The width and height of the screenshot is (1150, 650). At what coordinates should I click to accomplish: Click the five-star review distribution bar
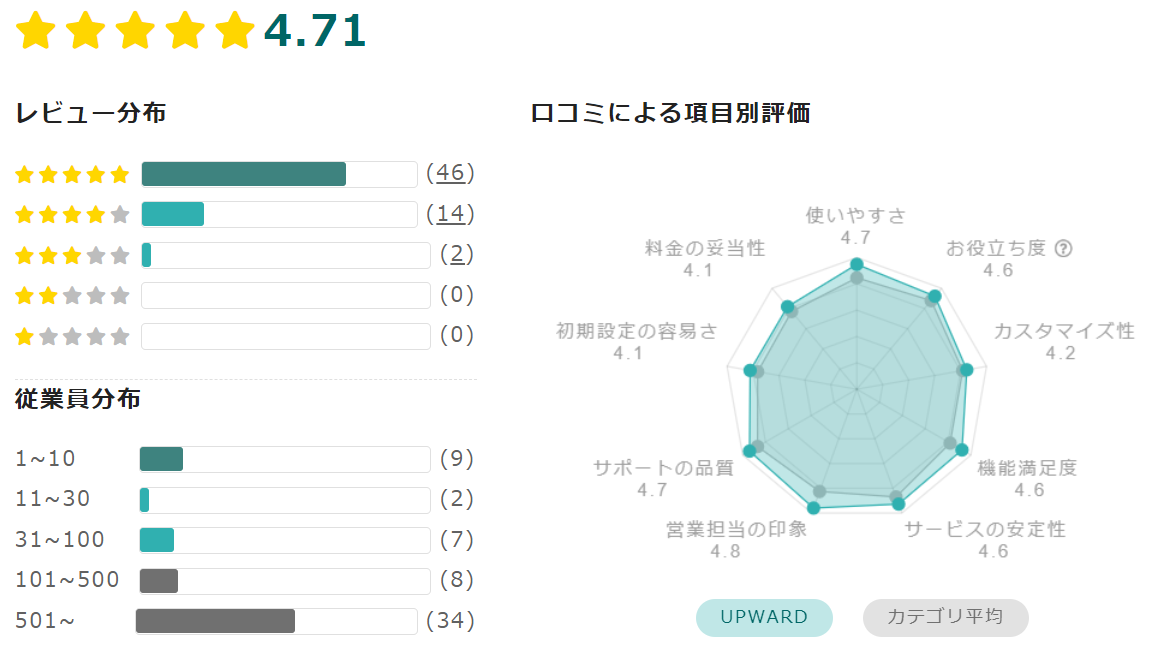tap(279, 174)
